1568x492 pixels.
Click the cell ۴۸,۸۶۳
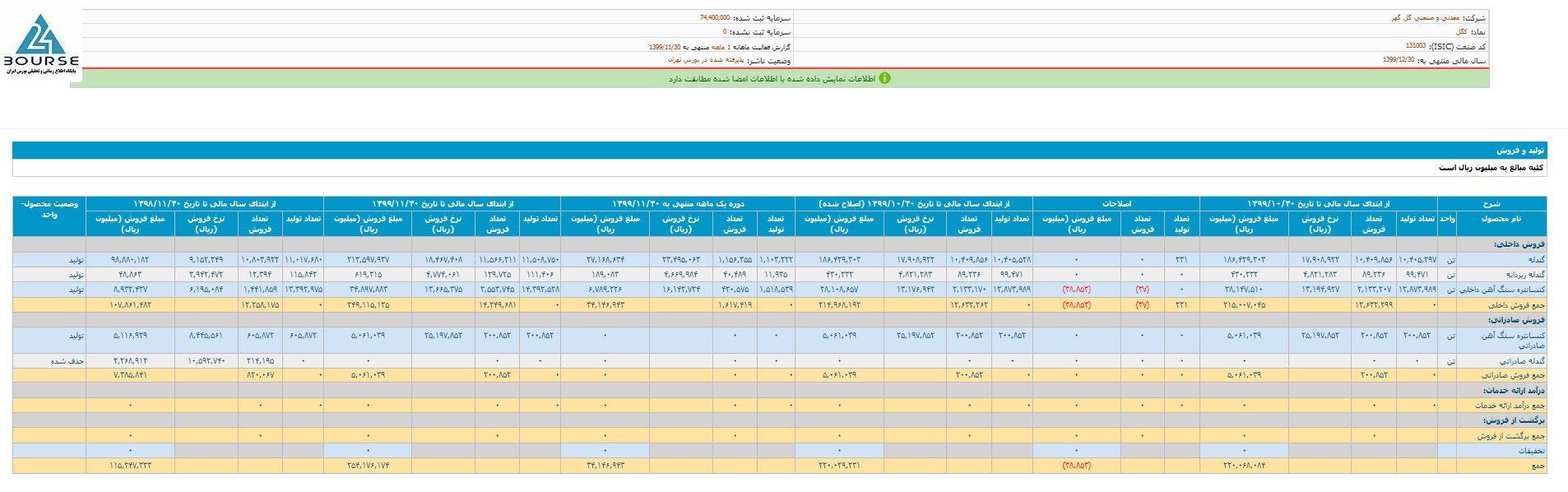(130, 275)
